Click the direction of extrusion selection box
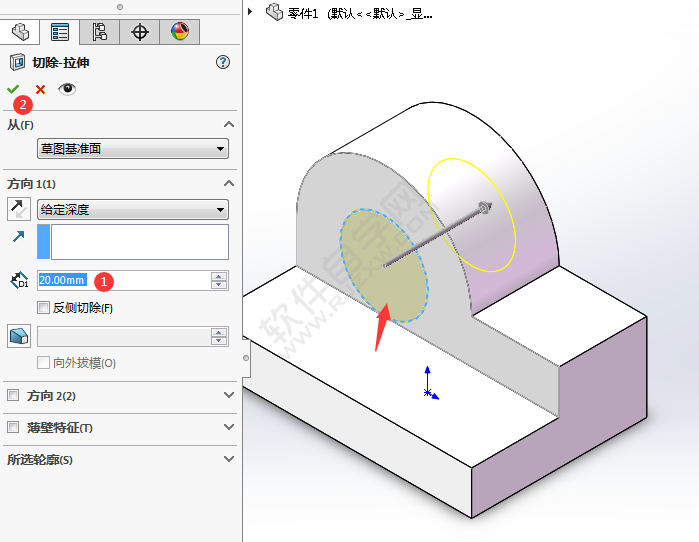 (x=133, y=242)
